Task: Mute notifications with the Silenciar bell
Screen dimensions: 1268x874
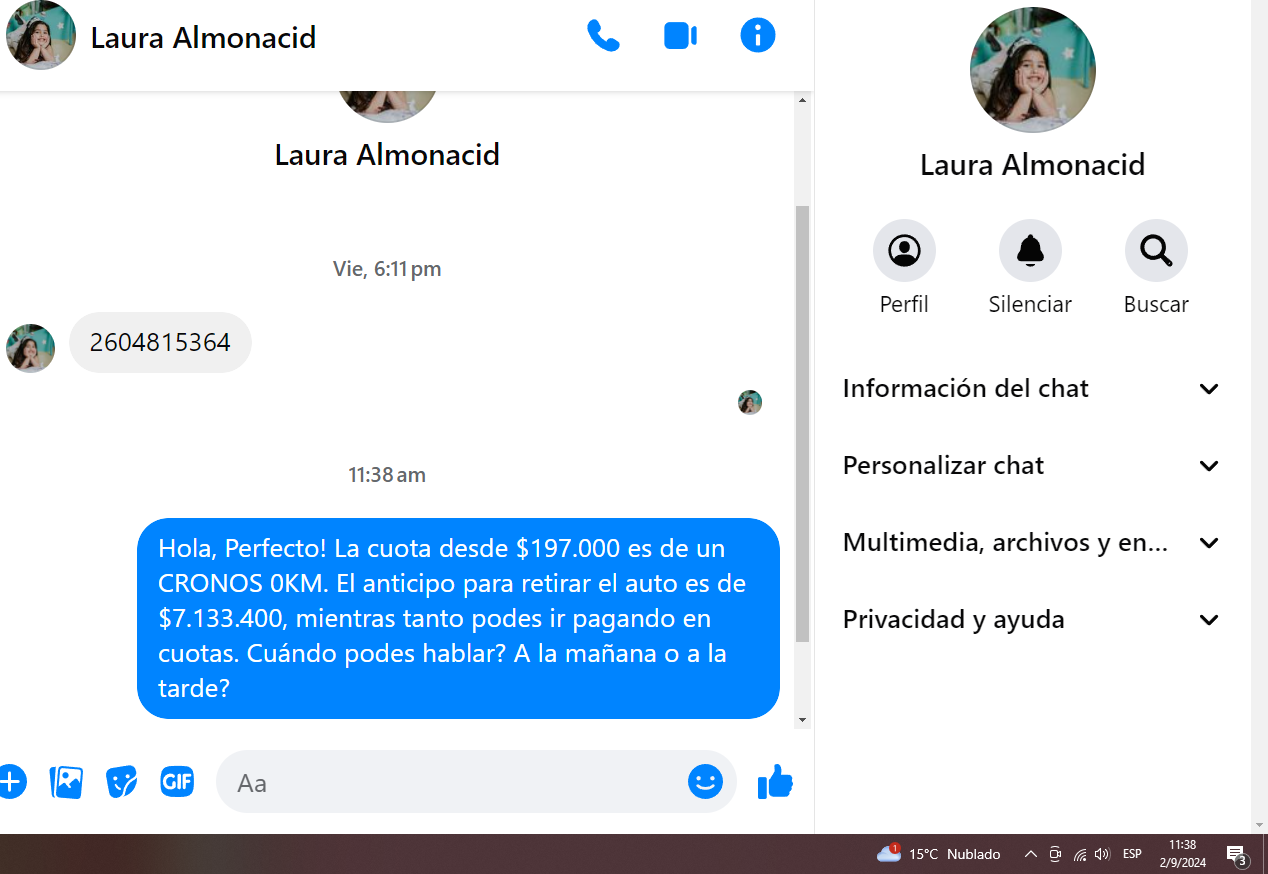Action: (1030, 250)
